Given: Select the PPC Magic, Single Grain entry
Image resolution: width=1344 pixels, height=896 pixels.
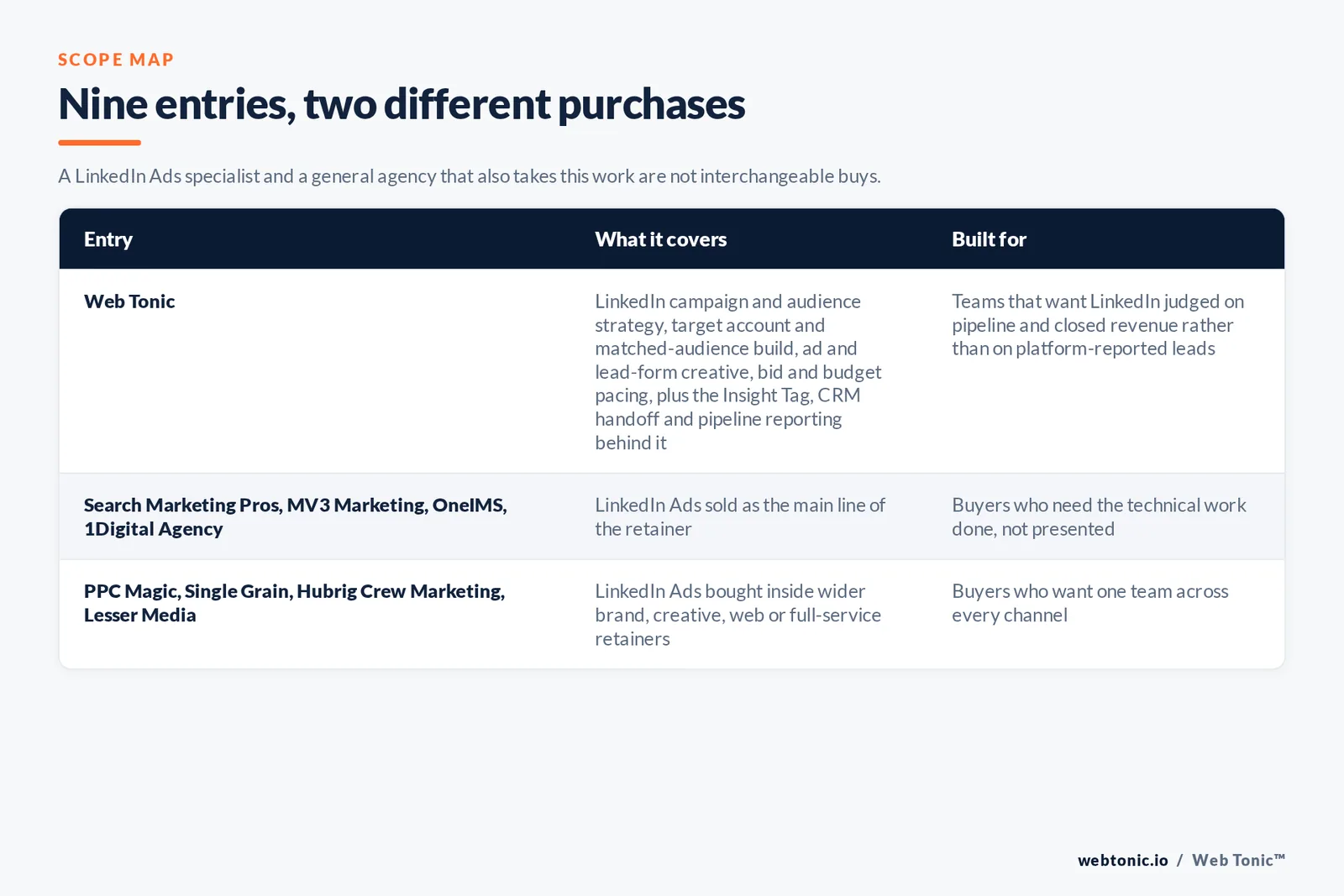Looking at the screenshot, I should click(x=295, y=603).
